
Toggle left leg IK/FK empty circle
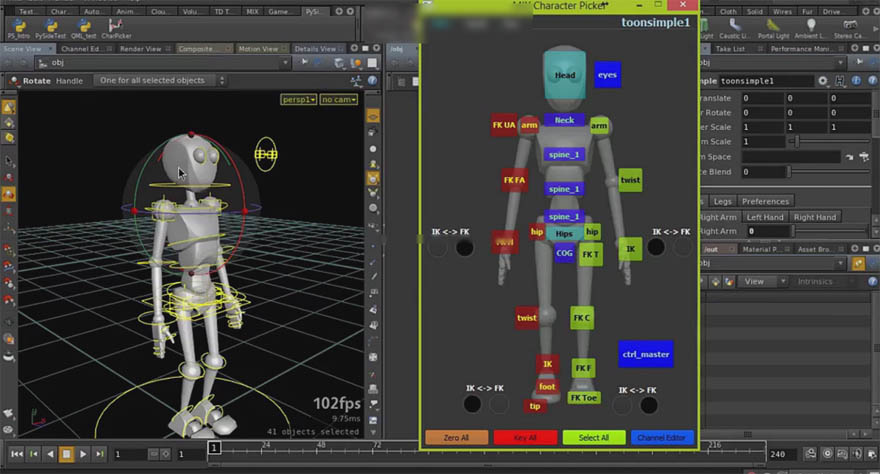(499, 404)
